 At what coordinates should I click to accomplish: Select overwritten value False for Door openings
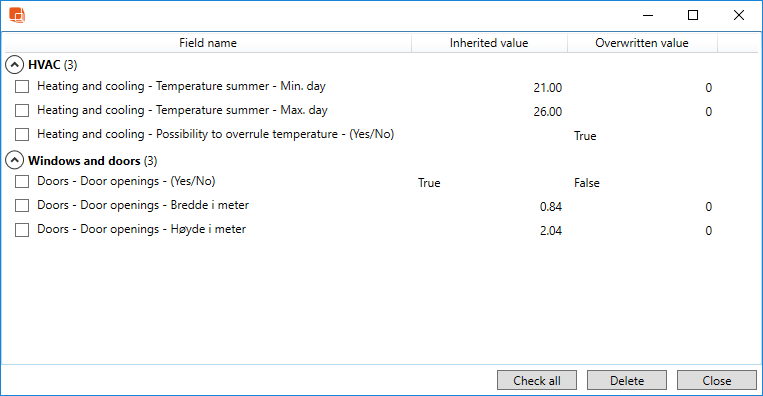[x=586, y=183]
